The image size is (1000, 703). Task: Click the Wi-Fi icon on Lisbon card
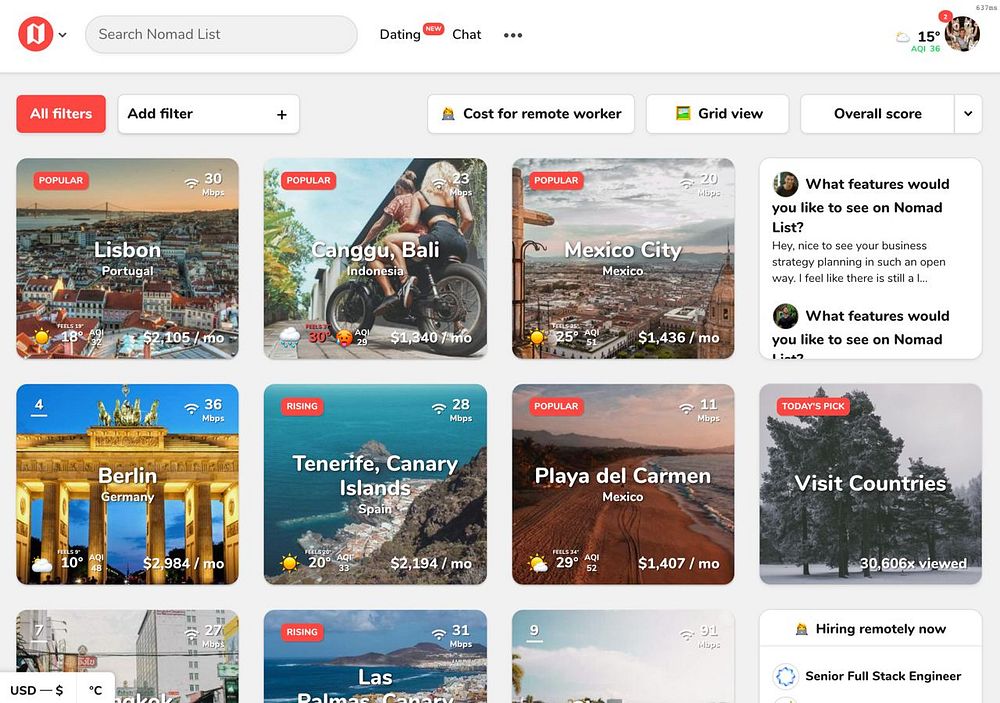(191, 183)
